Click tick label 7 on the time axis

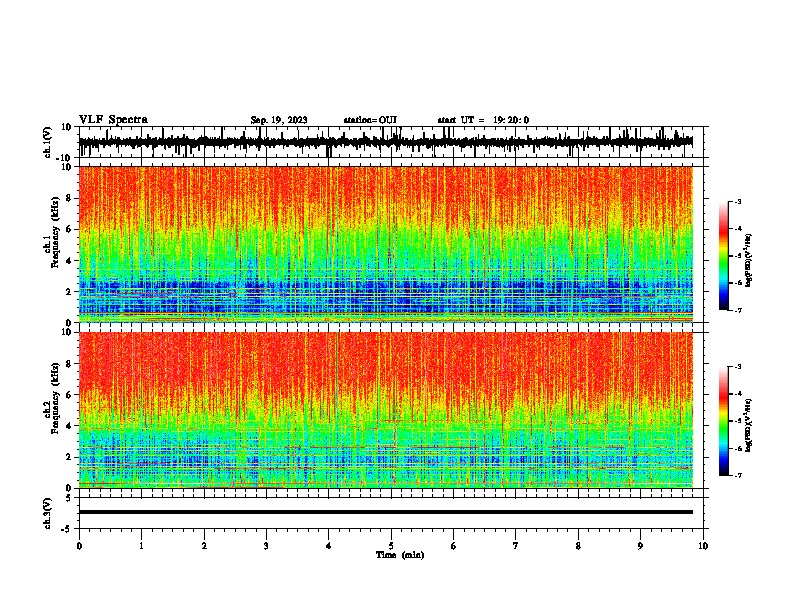point(516,546)
